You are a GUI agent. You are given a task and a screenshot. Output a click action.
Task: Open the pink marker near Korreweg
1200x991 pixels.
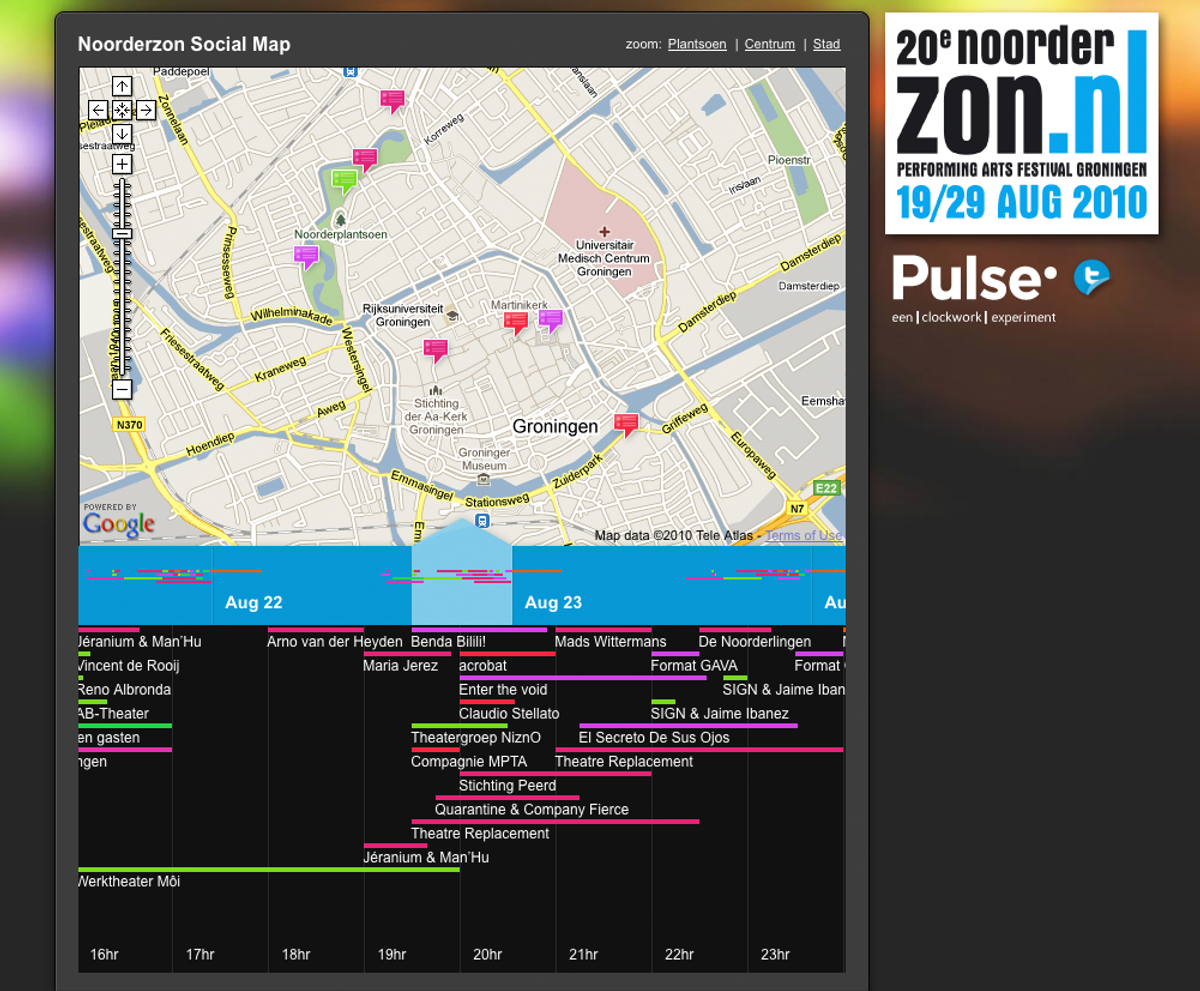(x=392, y=100)
